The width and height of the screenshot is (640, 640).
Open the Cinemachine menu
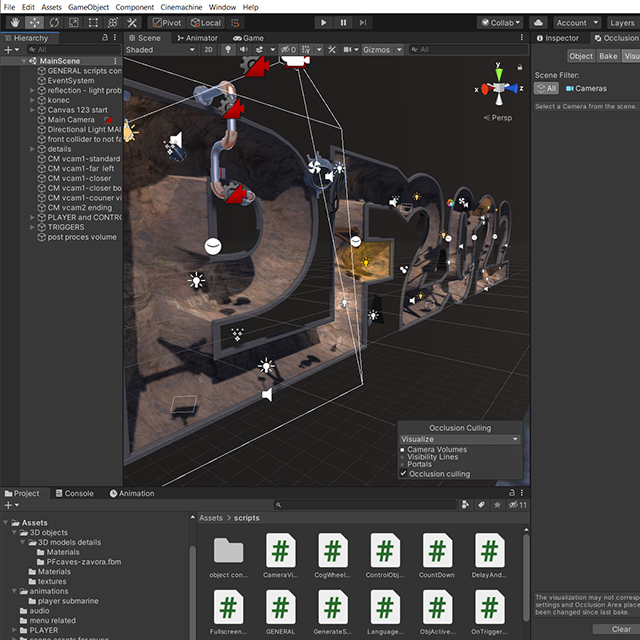181,7
